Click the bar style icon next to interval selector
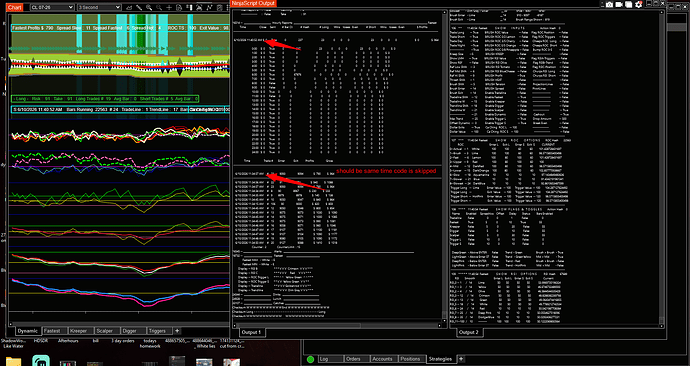690x366 pixels. pos(129,7)
